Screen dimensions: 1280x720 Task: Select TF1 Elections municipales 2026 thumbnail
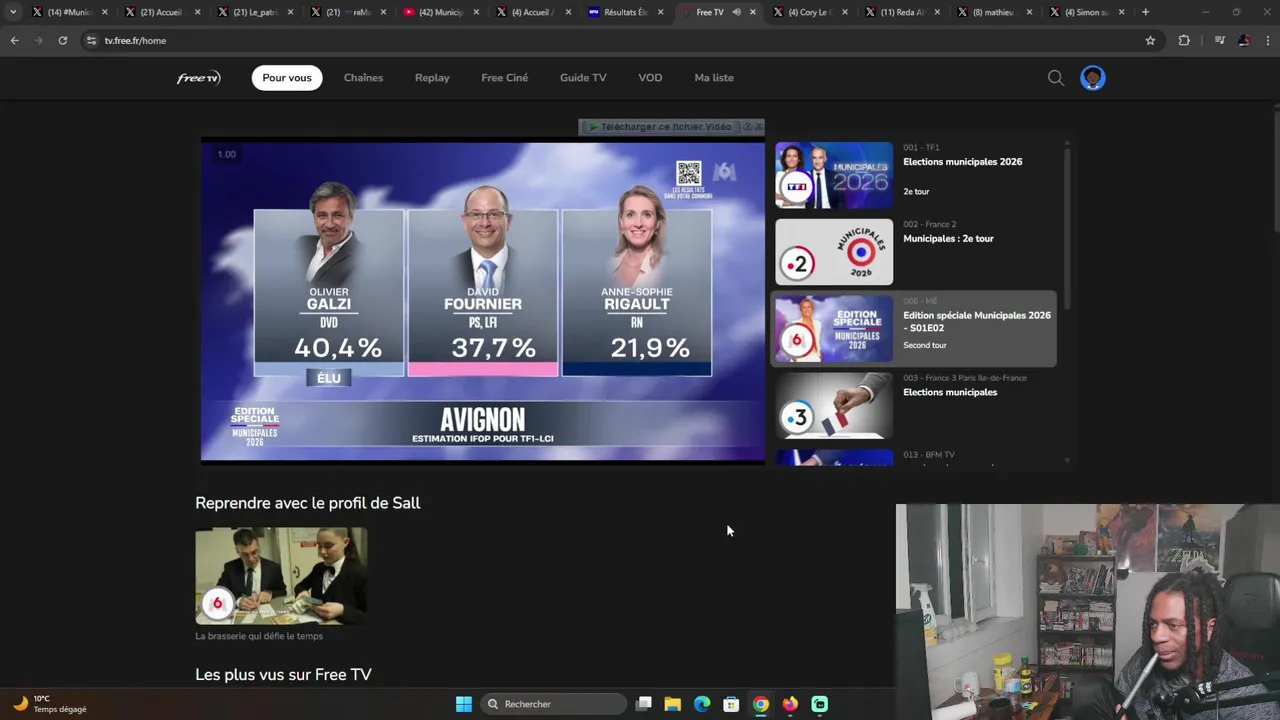[x=834, y=175]
